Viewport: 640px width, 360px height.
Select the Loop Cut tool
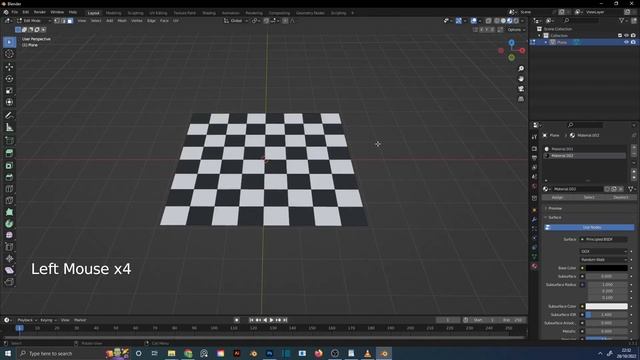(x=9, y=189)
